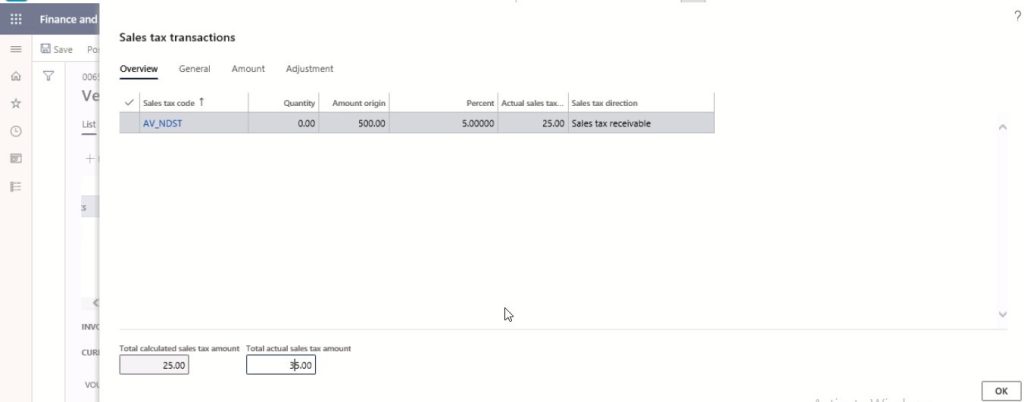Click the Sales tax direction column header
The width and height of the screenshot is (1024, 402).
pos(641,102)
